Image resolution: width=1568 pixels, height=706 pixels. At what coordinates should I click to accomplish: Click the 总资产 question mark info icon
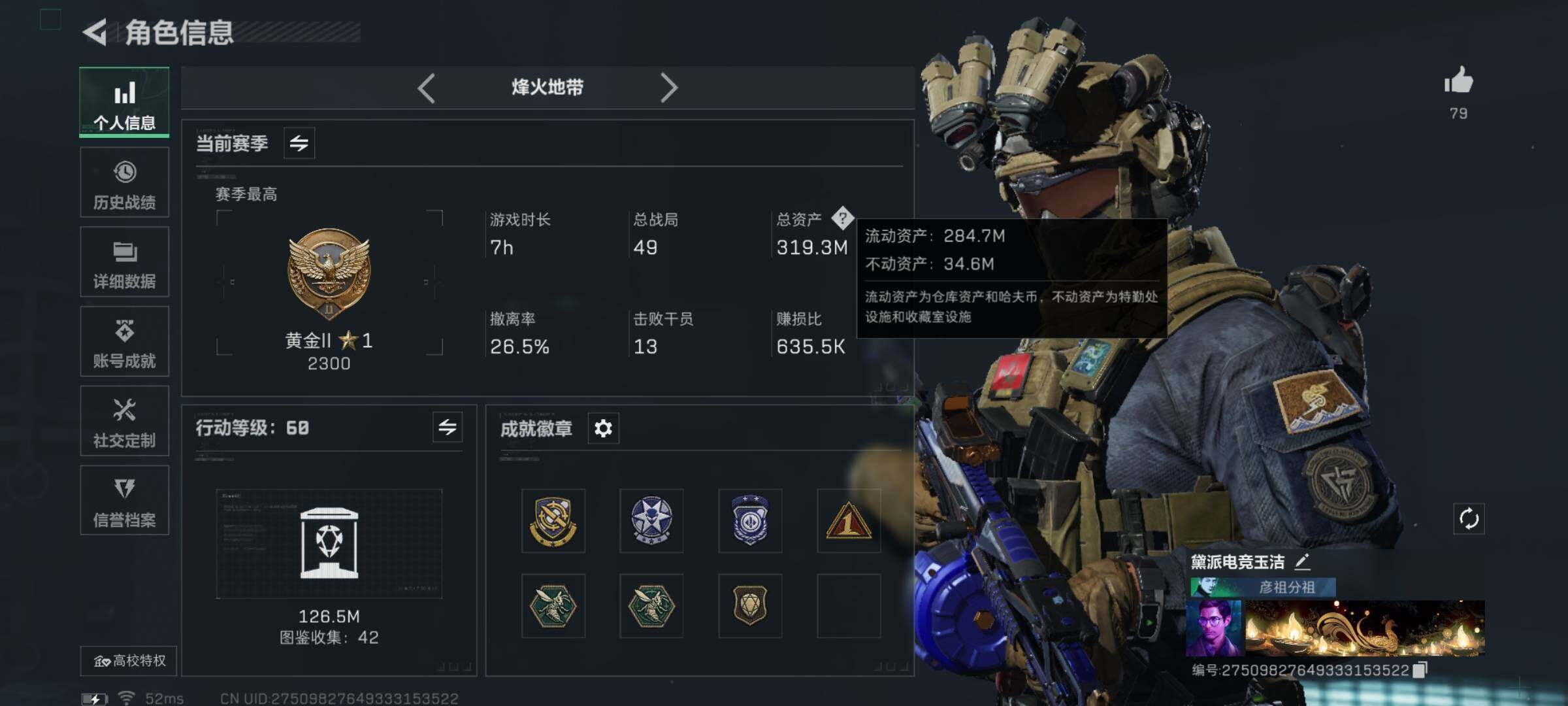pos(843,218)
